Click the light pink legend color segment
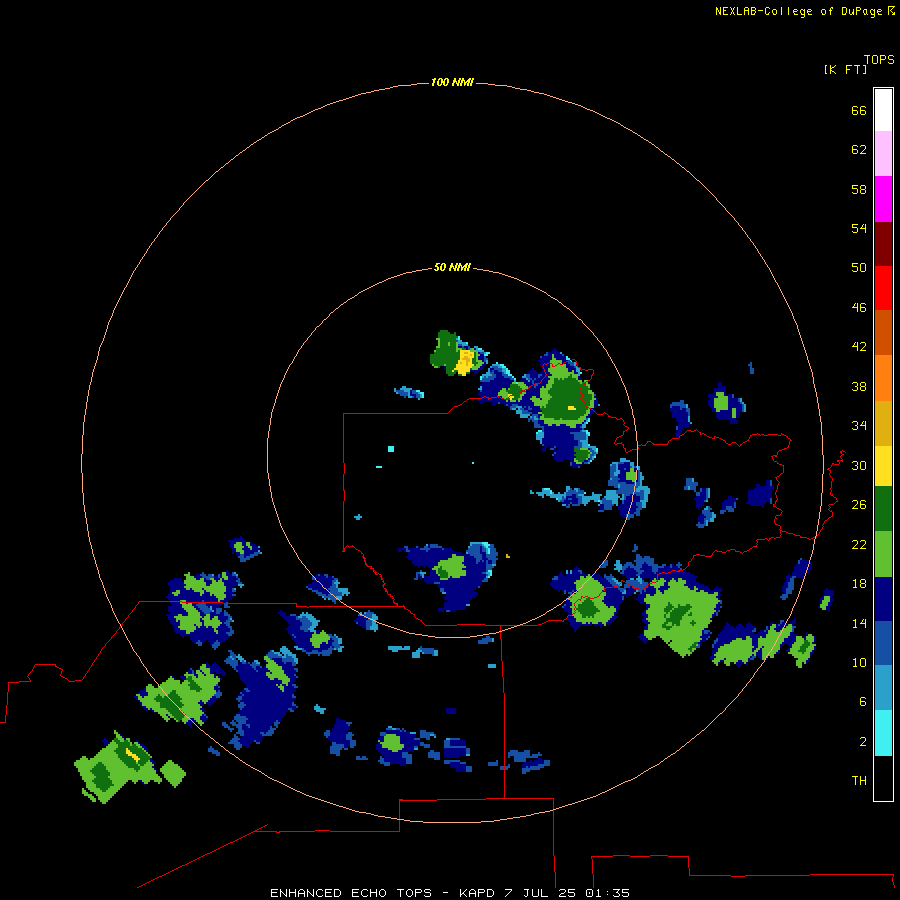The height and width of the screenshot is (900, 900). click(883, 153)
